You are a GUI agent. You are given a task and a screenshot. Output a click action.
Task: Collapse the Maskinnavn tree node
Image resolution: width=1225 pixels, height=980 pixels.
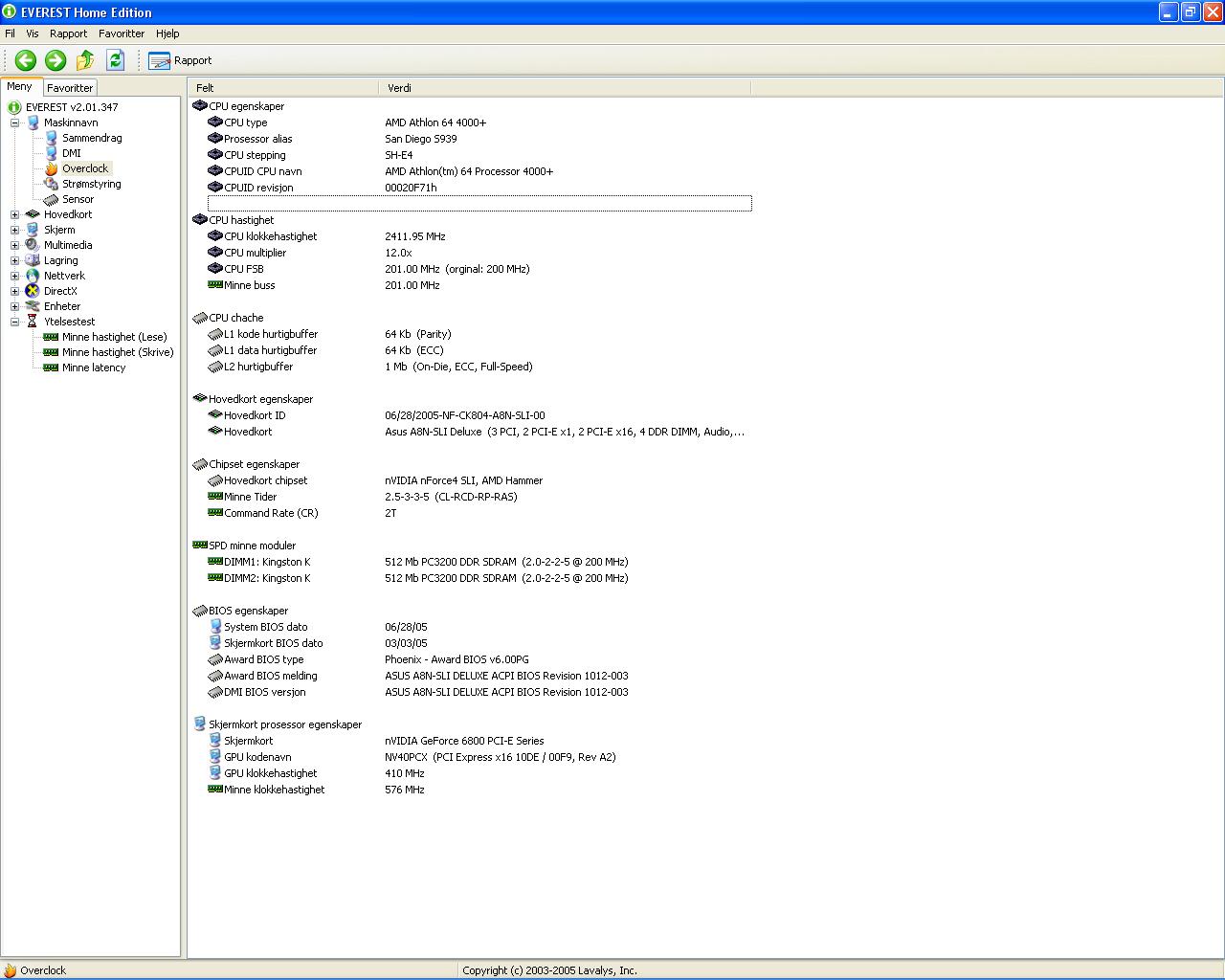[14, 122]
